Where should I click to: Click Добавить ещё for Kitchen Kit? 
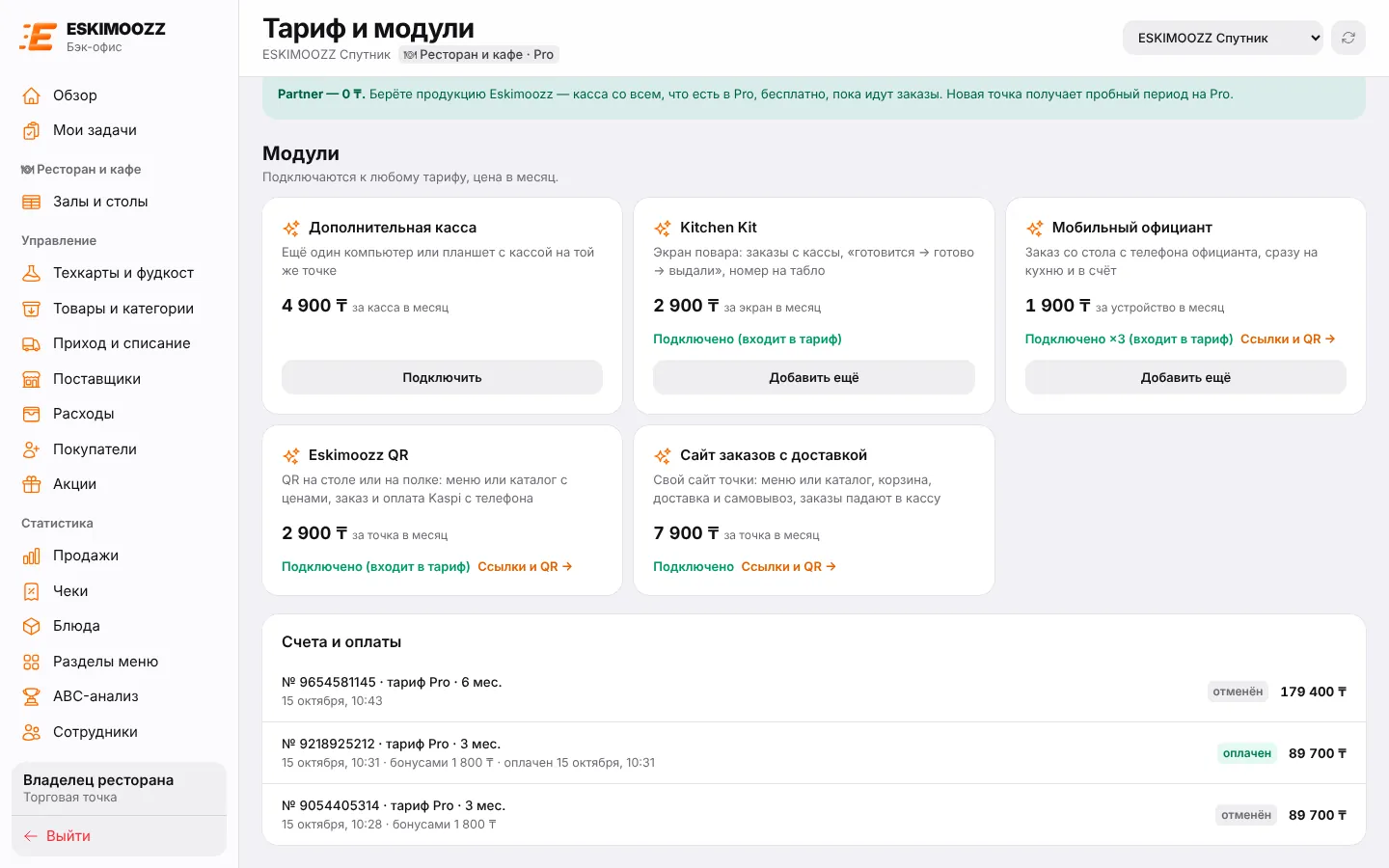pos(814,377)
